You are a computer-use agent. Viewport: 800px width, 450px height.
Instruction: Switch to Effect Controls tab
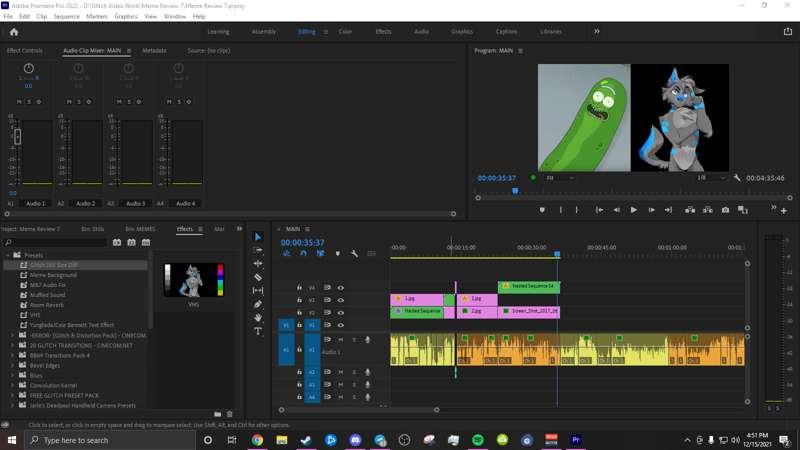coord(24,51)
